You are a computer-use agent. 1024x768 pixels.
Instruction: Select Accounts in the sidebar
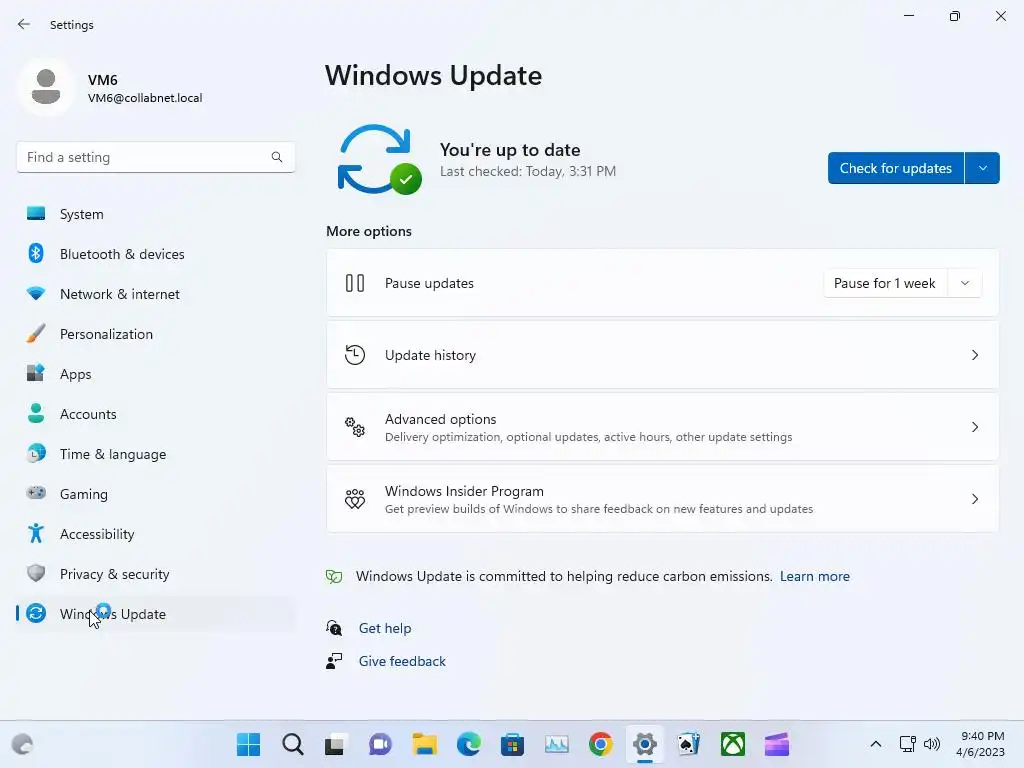click(155, 414)
